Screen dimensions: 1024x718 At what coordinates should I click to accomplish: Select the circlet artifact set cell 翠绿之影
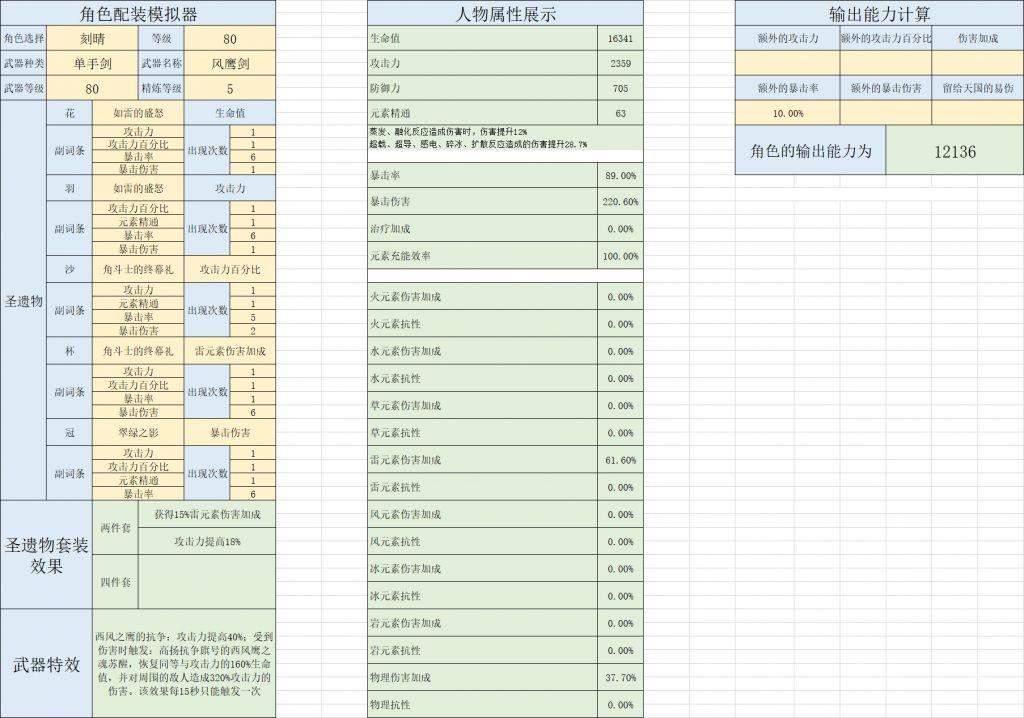tap(138, 432)
